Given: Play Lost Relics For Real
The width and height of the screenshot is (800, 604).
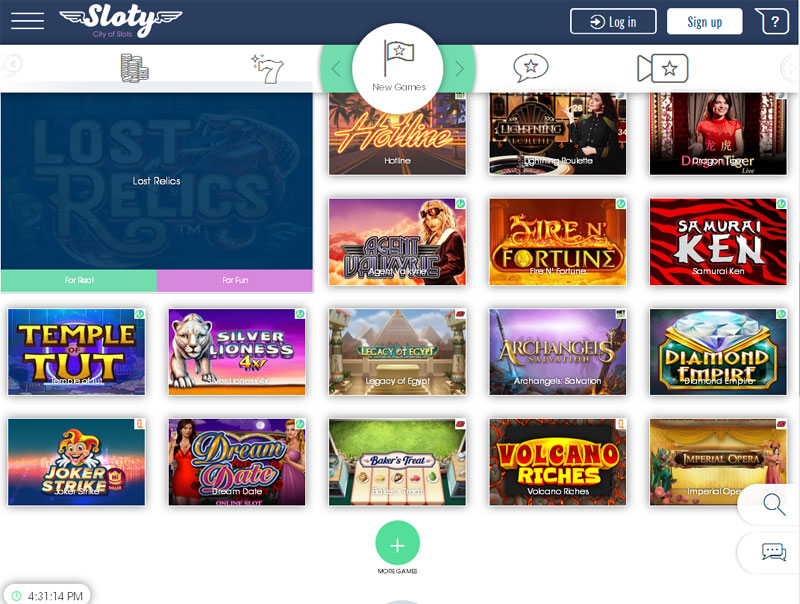Looking at the screenshot, I should (79, 280).
